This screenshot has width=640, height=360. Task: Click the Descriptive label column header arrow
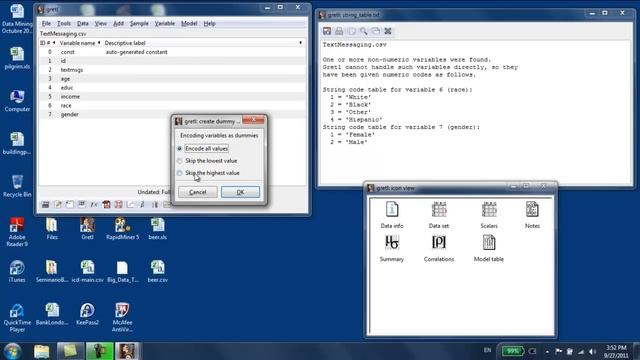click(300, 43)
